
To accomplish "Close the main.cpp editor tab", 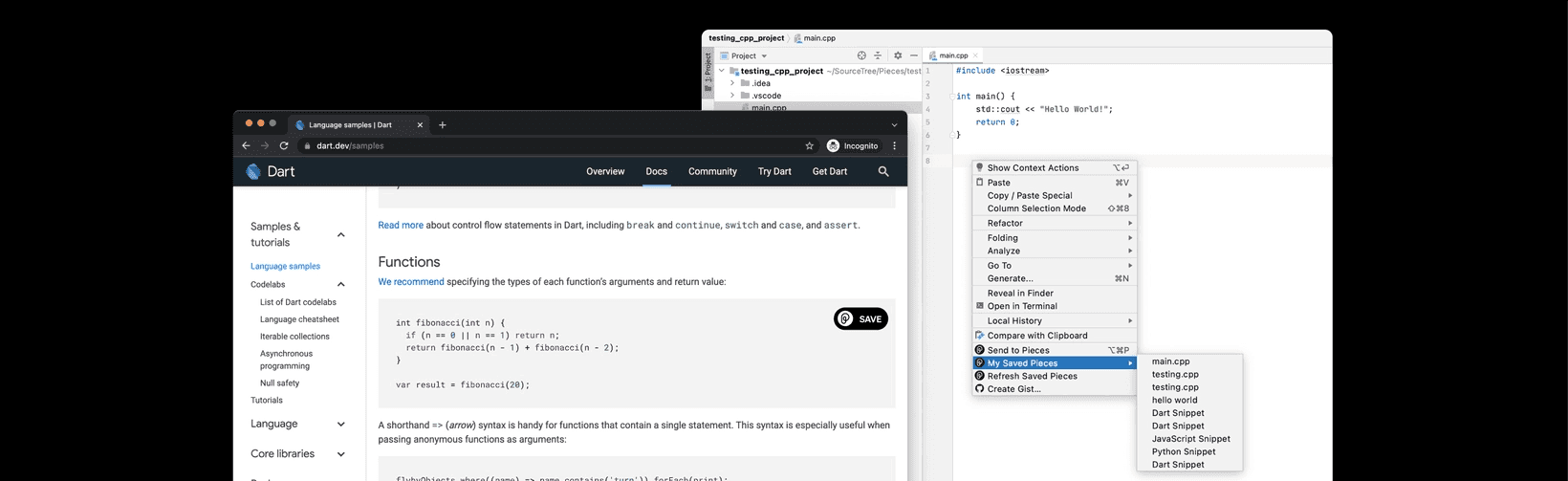I will pyautogui.click(x=975, y=56).
